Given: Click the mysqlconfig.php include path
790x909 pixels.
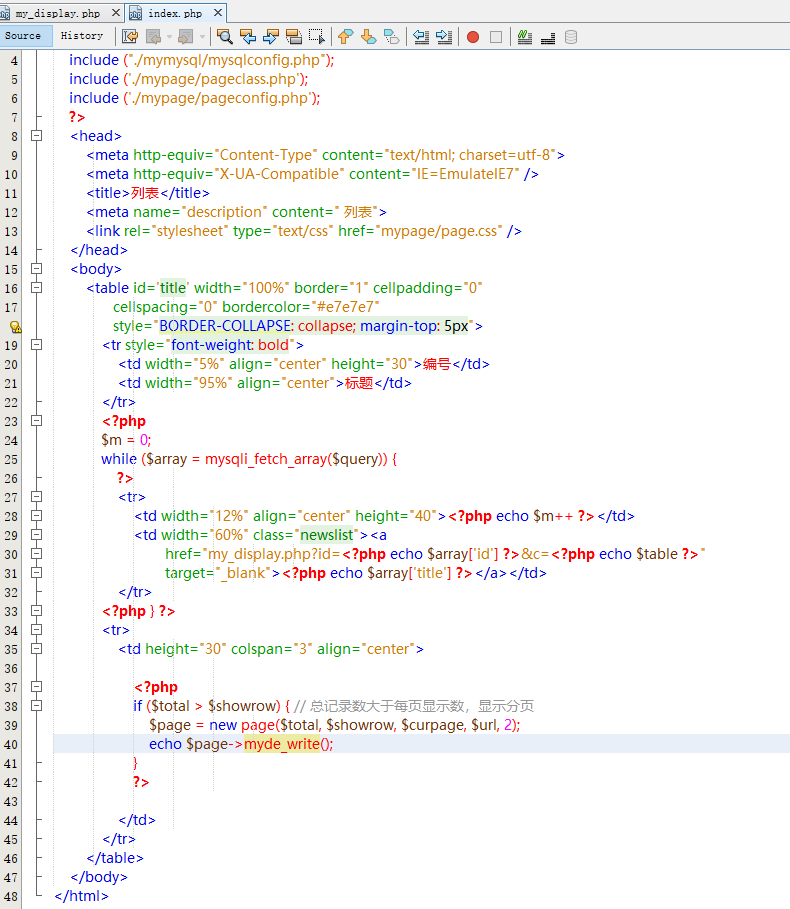Looking at the screenshot, I should (x=226, y=60).
